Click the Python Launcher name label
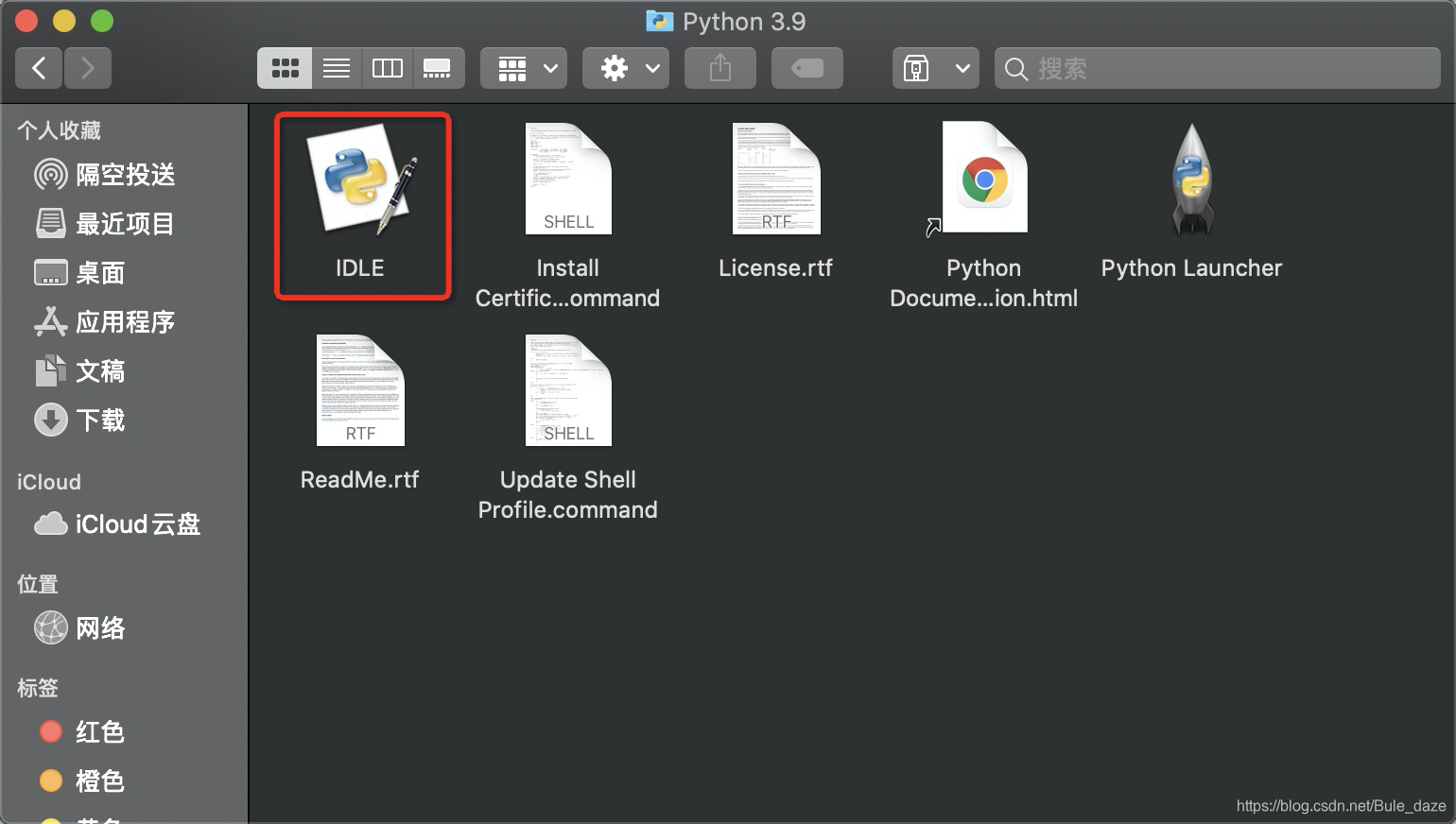The image size is (1456, 824). pyautogui.click(x=1191, y=268)
